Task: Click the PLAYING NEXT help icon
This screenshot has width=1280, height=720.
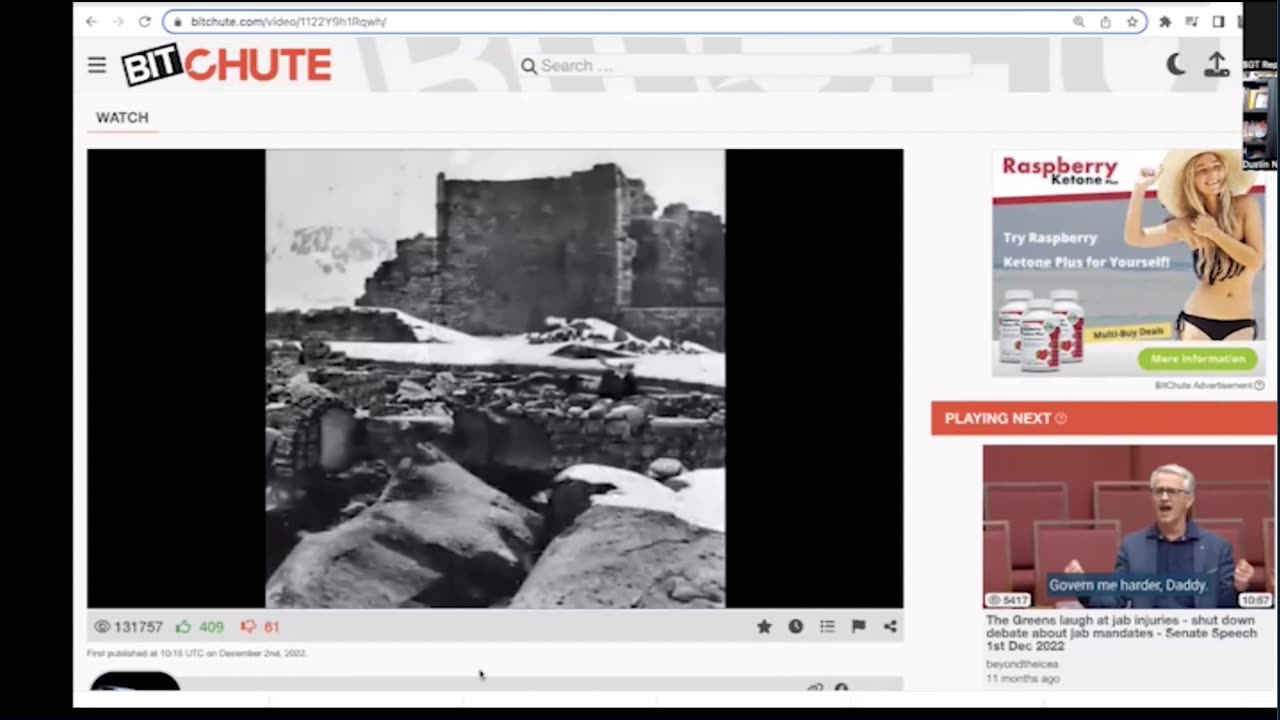Action: coord(1061,418)
